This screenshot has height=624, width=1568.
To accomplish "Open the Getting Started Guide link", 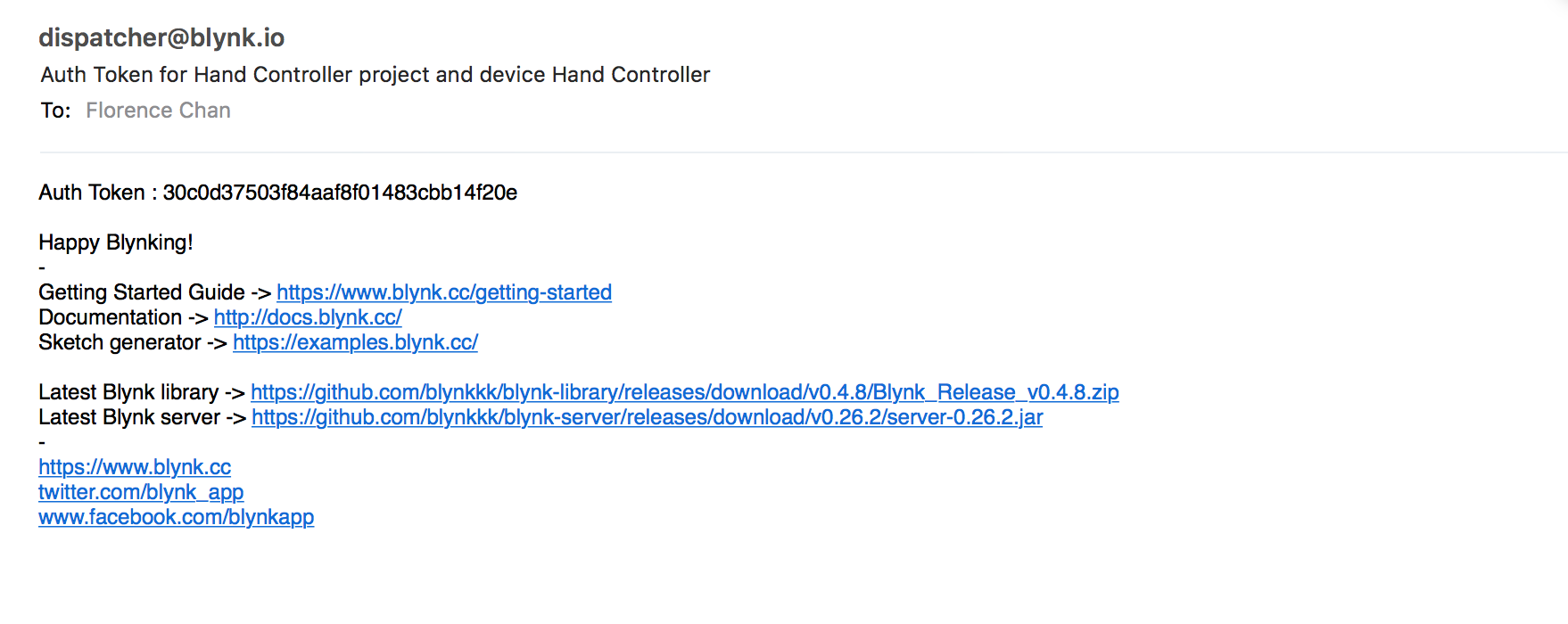I will point(444,292).
